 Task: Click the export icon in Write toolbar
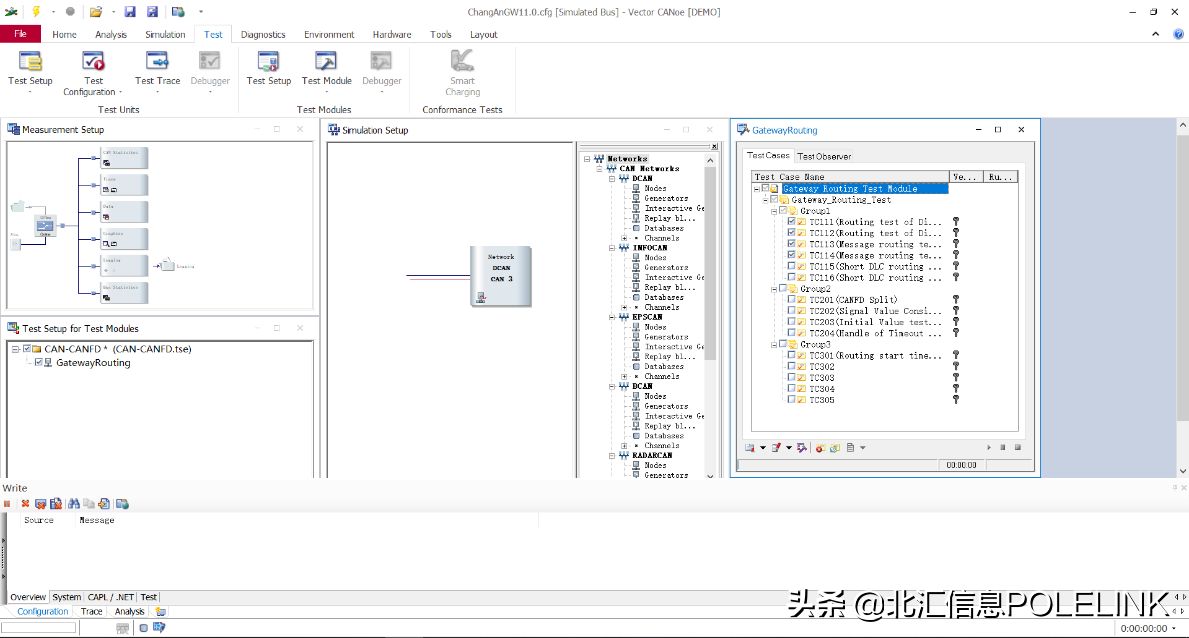104,504
